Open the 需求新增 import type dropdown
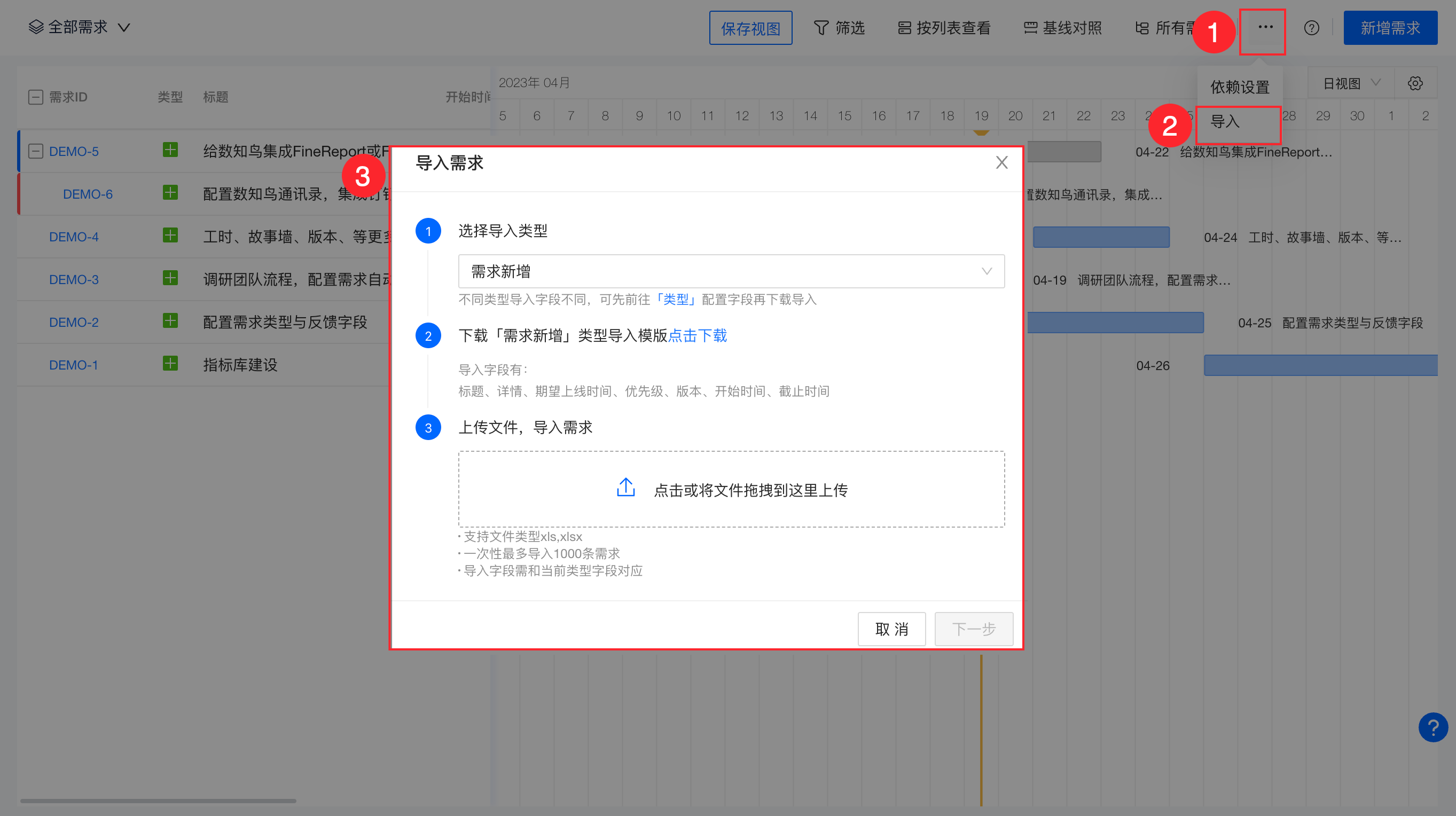The image size is (1456, 816). coord(731,271)
